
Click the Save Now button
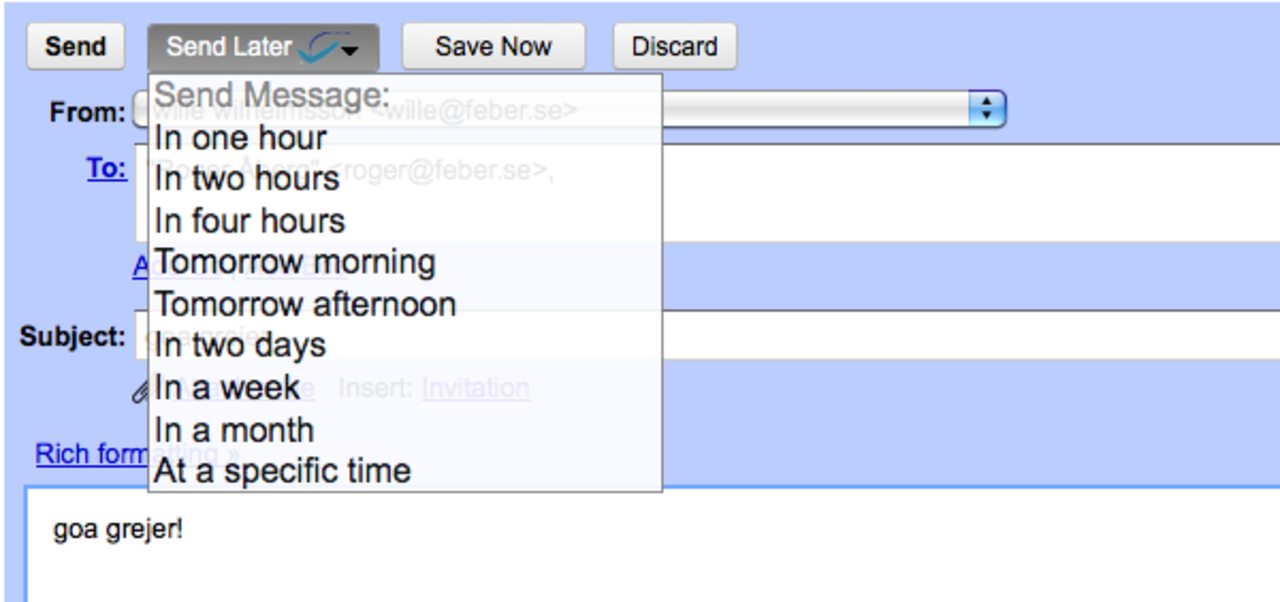[493, 47]
